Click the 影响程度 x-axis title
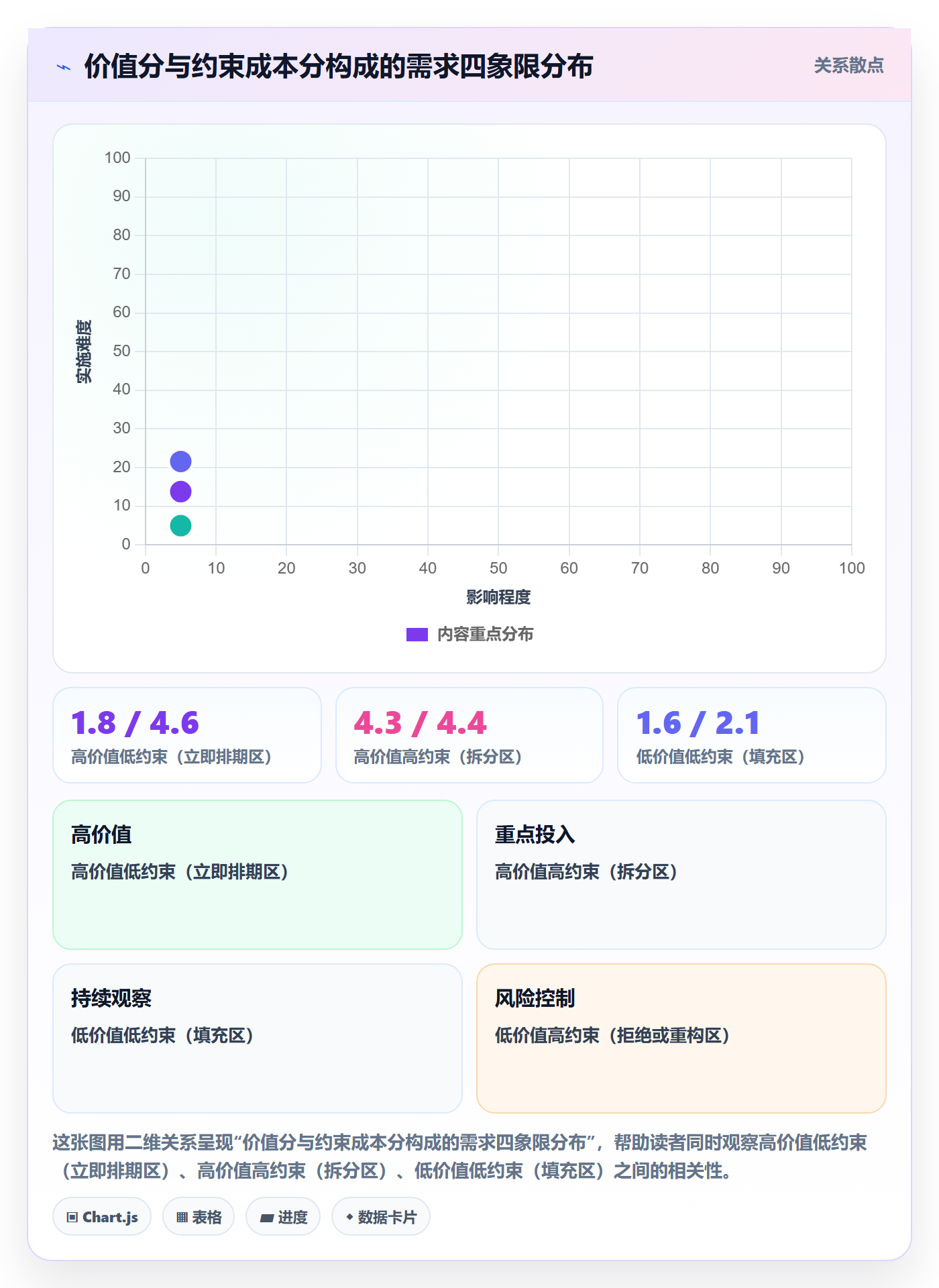This screenshot has width=939, height=1288. [x=498, y=597]
